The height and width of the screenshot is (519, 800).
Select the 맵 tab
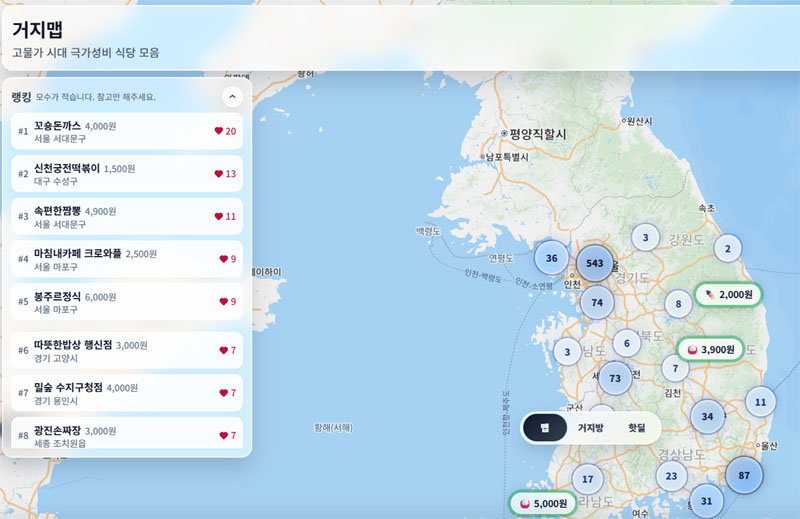(545, 428)
